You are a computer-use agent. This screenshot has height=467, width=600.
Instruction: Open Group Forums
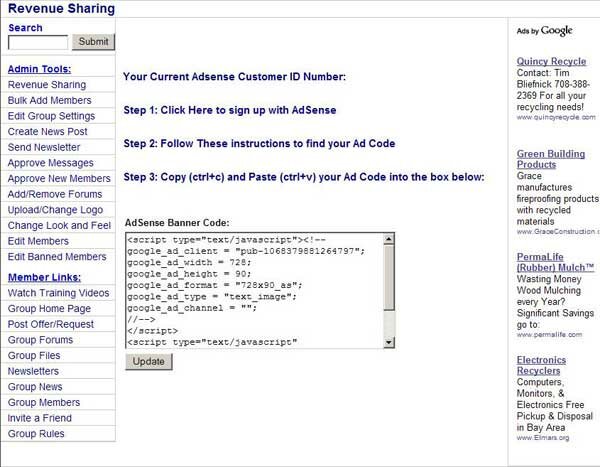click(40, 340)
